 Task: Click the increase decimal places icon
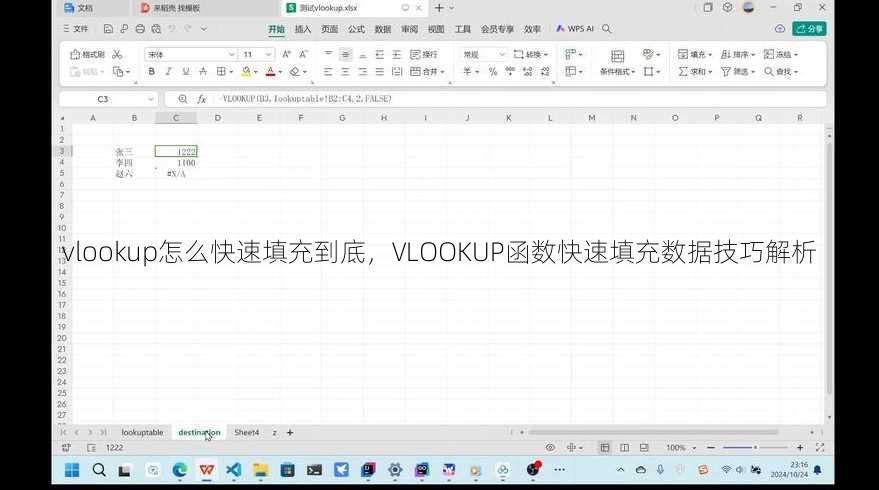point(528,72)
